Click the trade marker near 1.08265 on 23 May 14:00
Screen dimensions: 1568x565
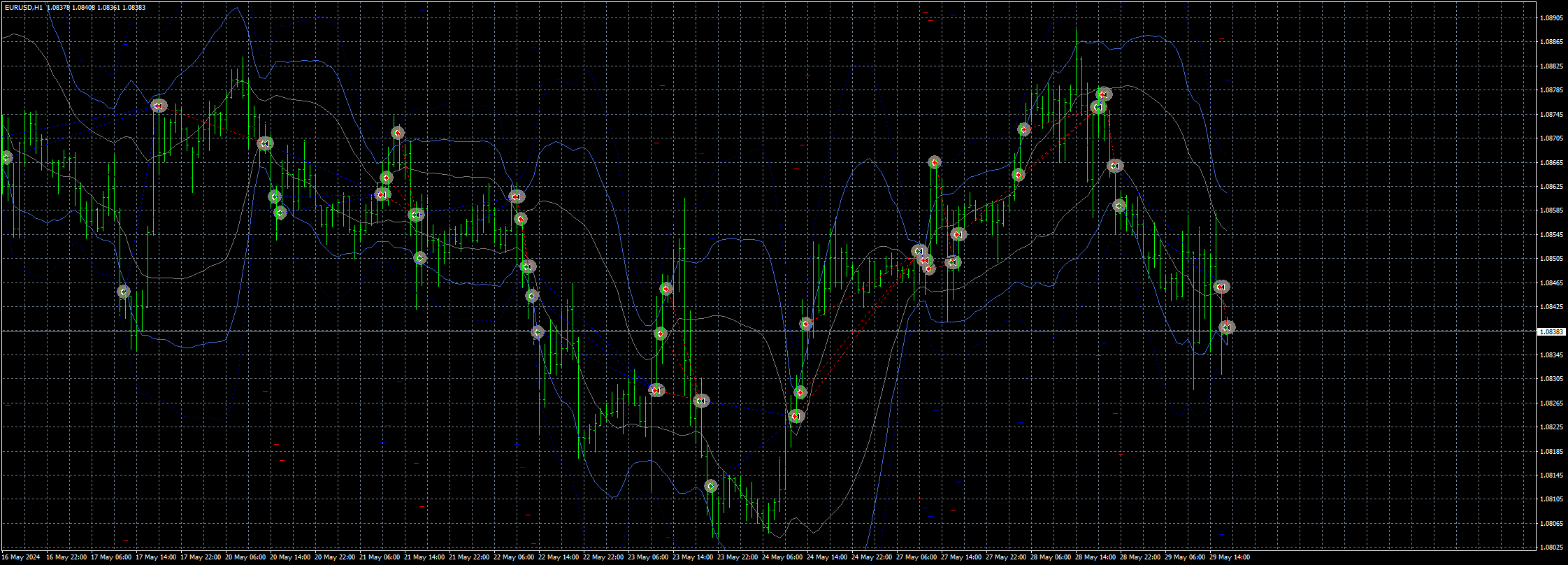pyautogui.click(x=701, y=401)
